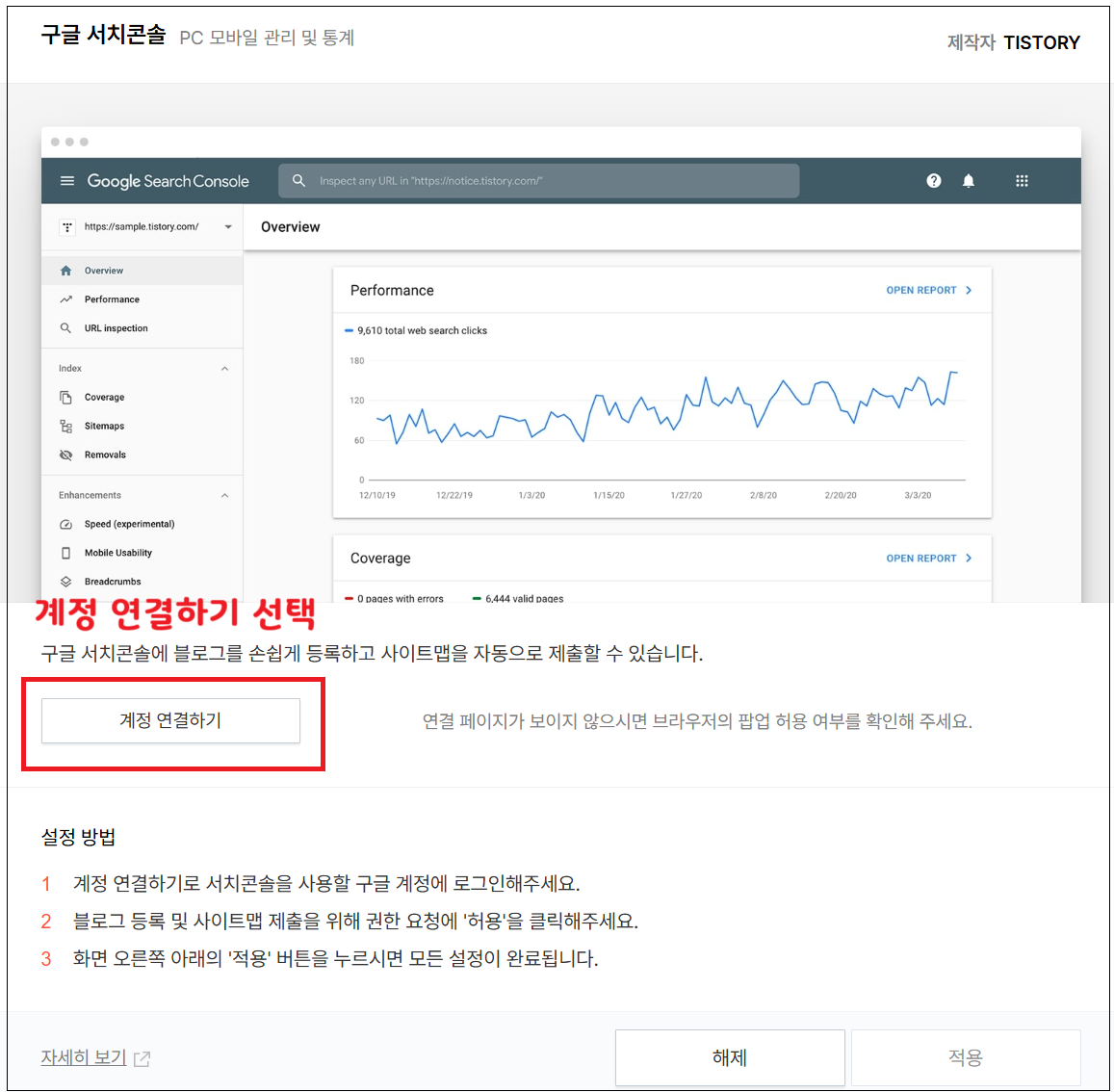Click the 'Coverage' card title
1114x1092 pixels.
coord(380,558)
